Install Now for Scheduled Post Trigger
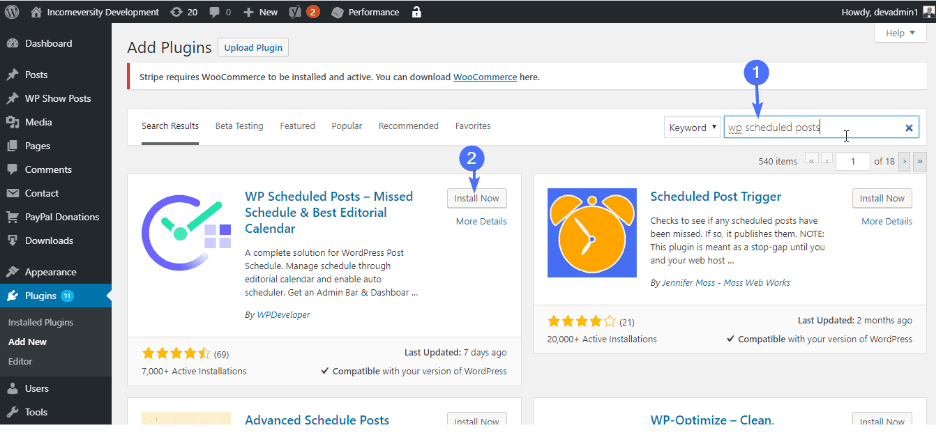938x439 pixels. tap(882, 199)
